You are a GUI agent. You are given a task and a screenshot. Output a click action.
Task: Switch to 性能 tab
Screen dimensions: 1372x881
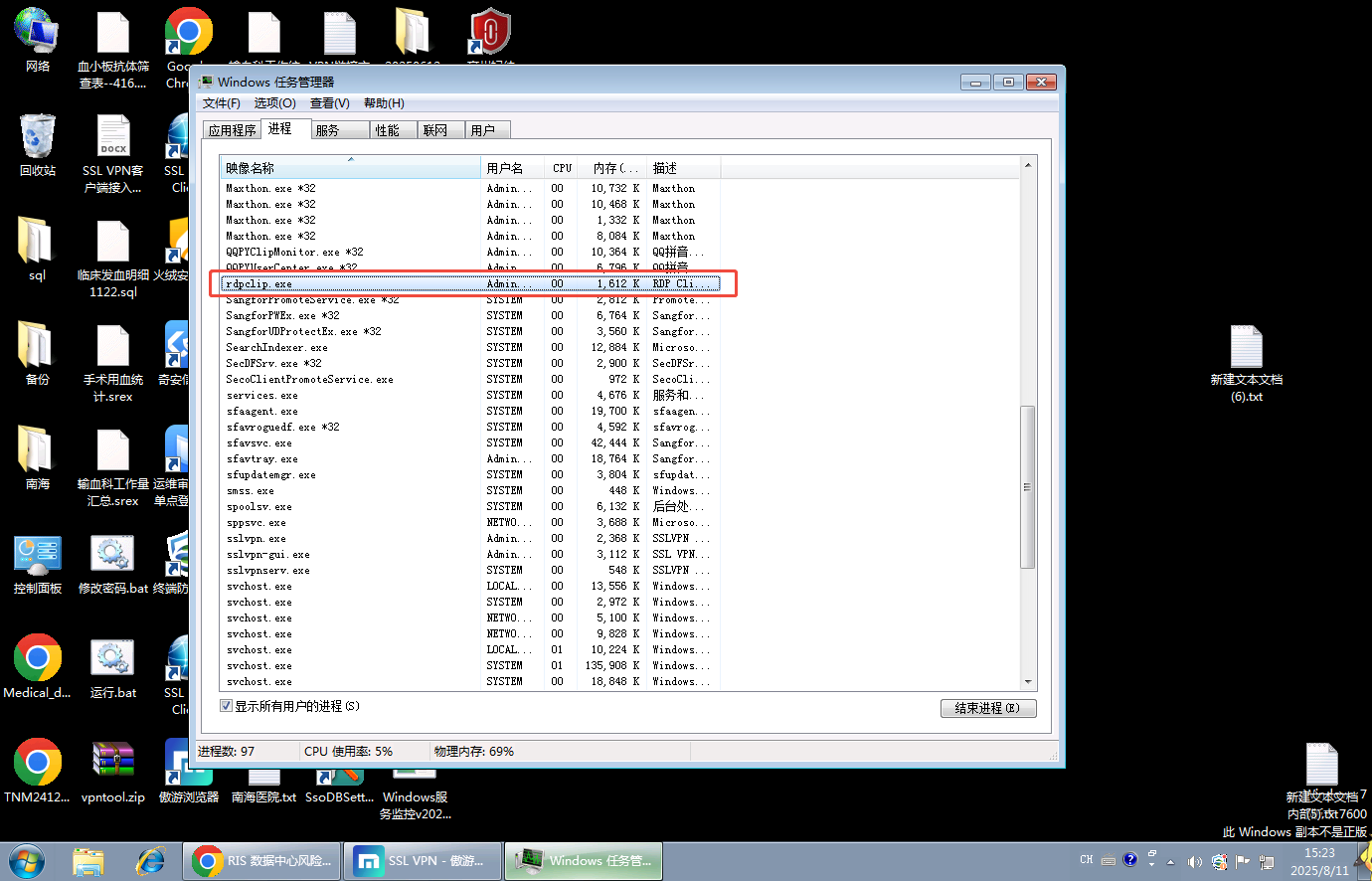tap(392, 130)
